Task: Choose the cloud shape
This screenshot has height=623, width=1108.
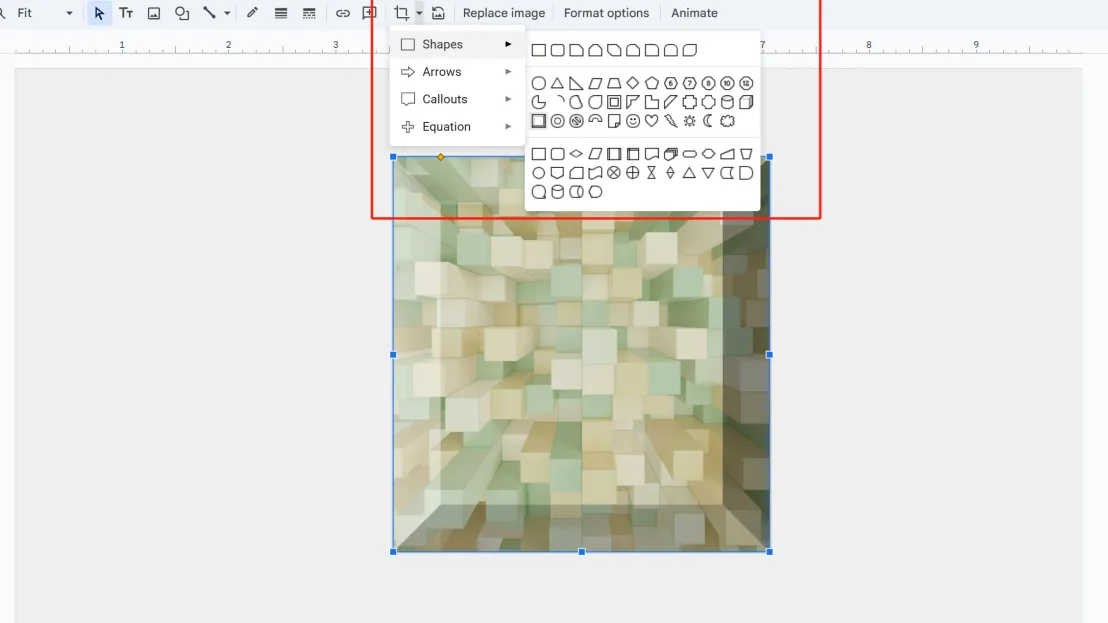Action: click(728, 121)
